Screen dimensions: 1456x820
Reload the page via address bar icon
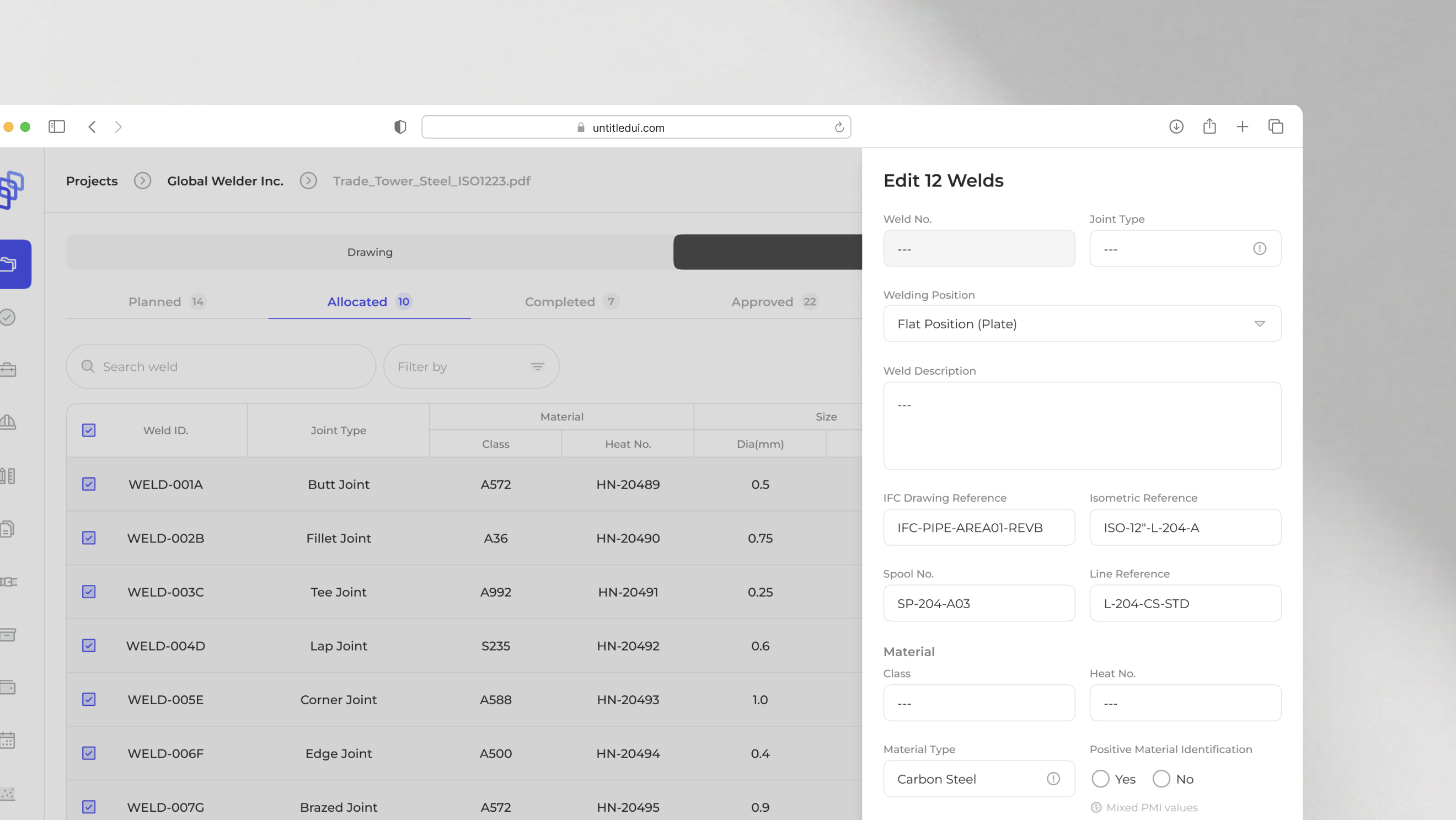[839, 127]
